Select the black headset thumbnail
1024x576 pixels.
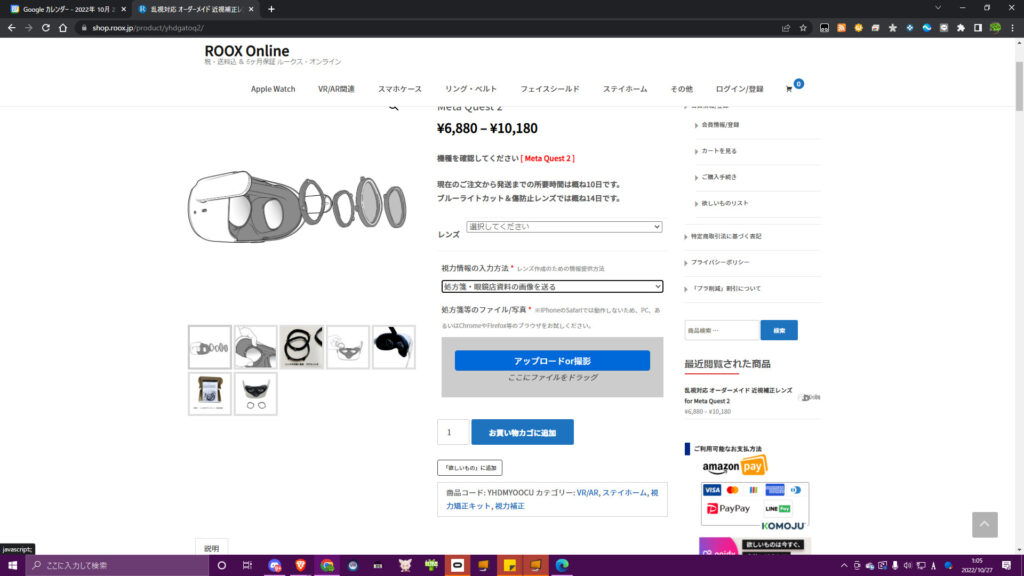coord(394,347)
